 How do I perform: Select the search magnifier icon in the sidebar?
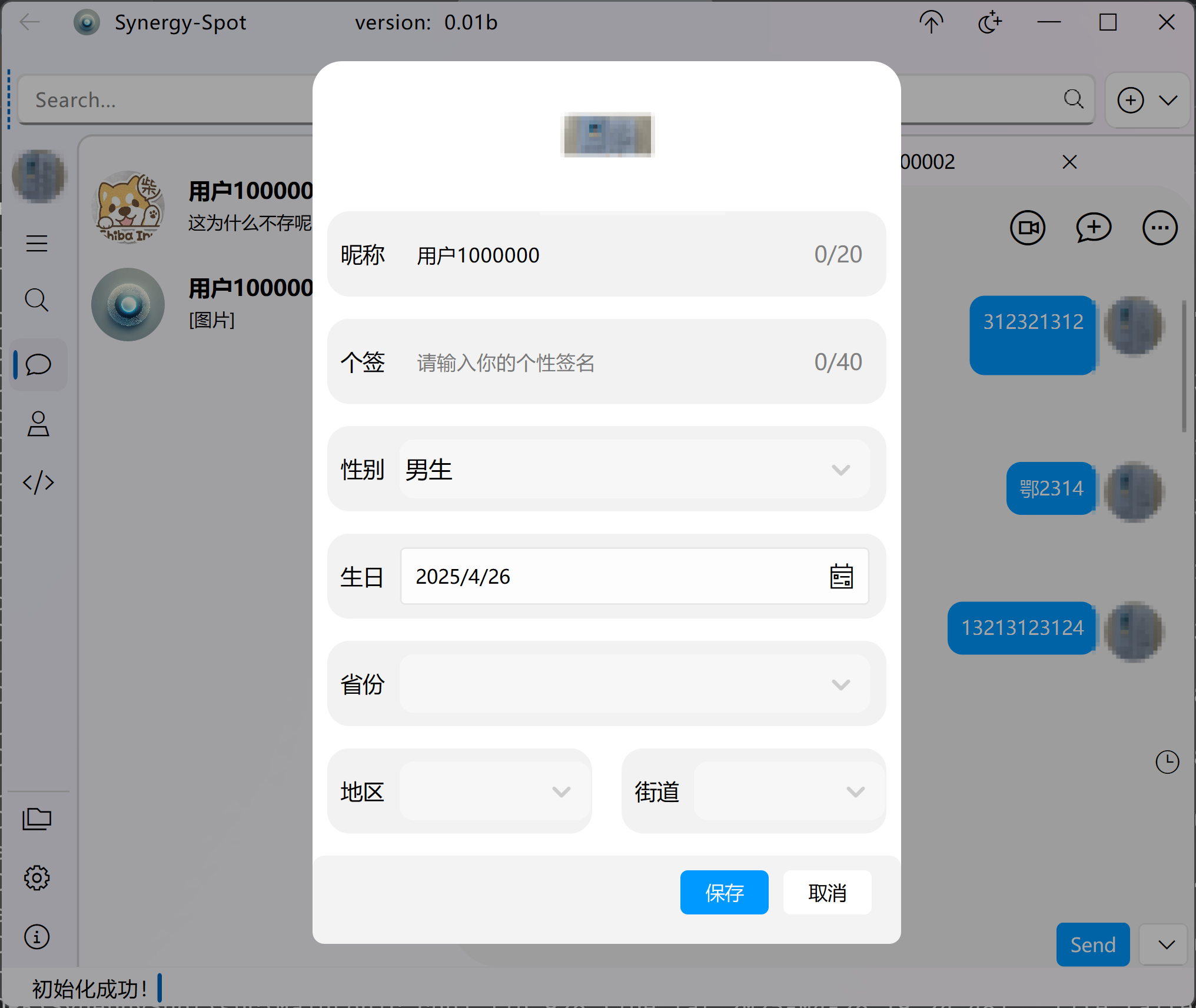[37, 301]
